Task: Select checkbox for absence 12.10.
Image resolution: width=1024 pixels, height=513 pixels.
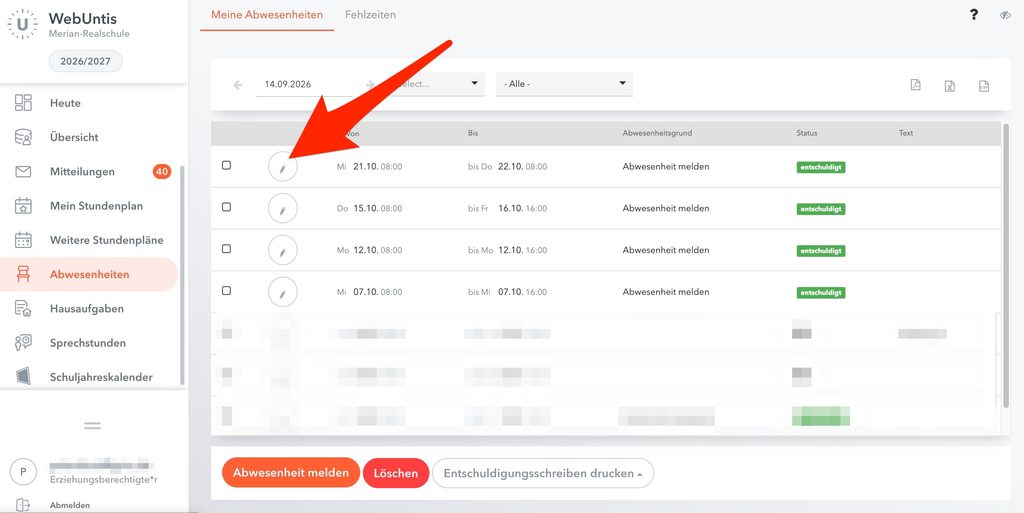Action: pos(226,249)
